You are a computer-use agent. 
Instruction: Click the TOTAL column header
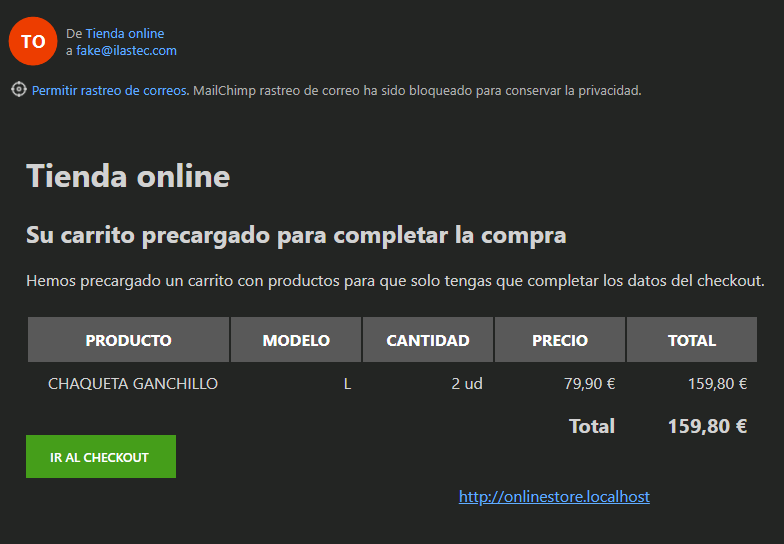pos(691,340)
